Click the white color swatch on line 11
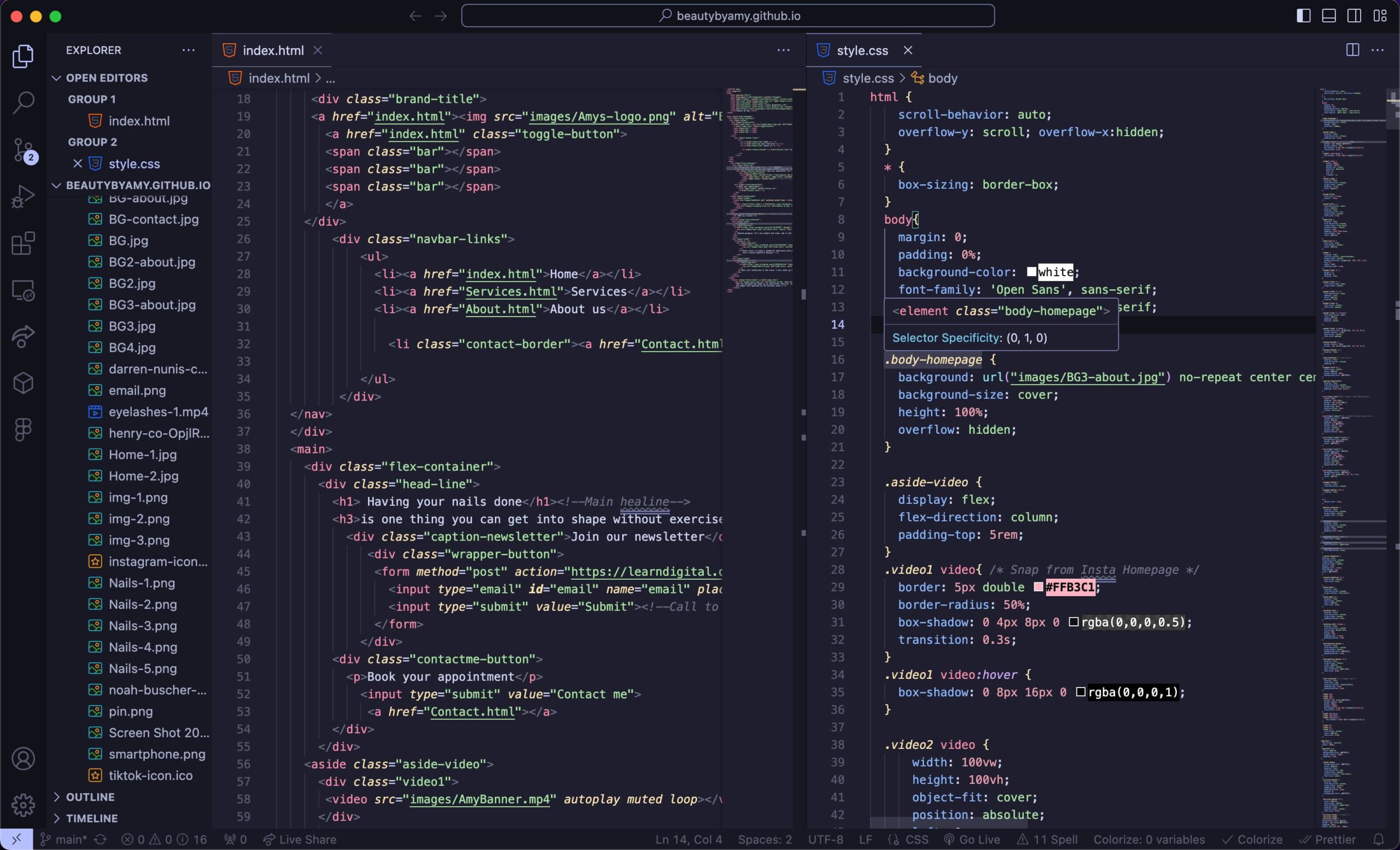This screenshot has width=1400, height=850. pos(1031,272)
